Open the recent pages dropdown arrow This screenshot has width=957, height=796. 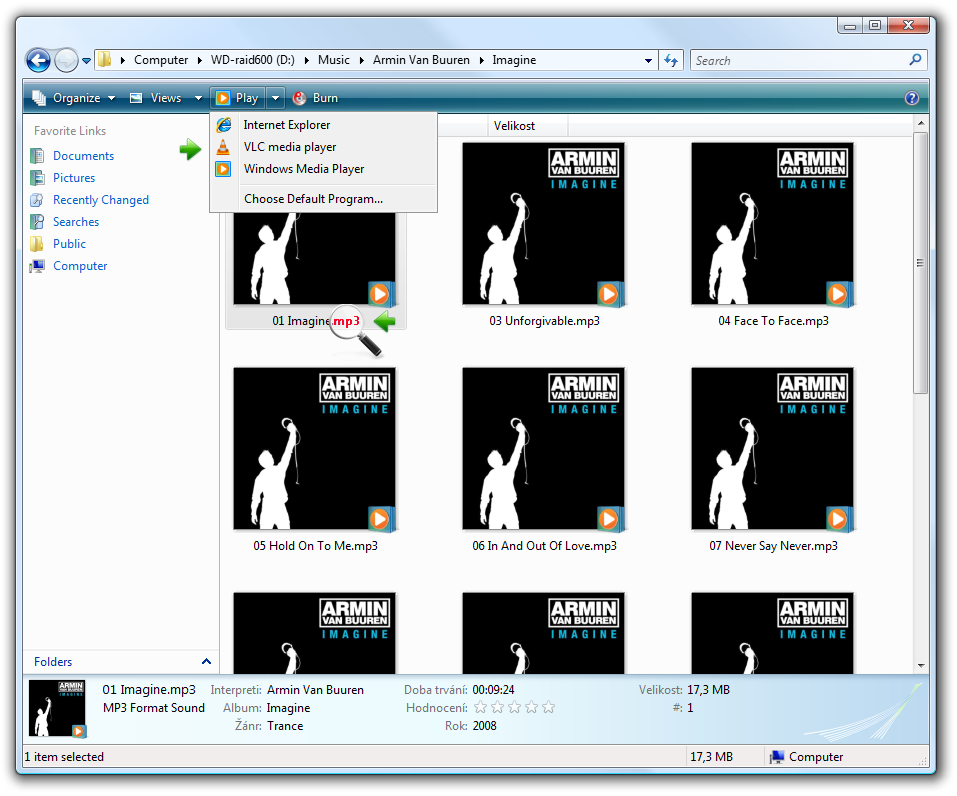point(86,61)
